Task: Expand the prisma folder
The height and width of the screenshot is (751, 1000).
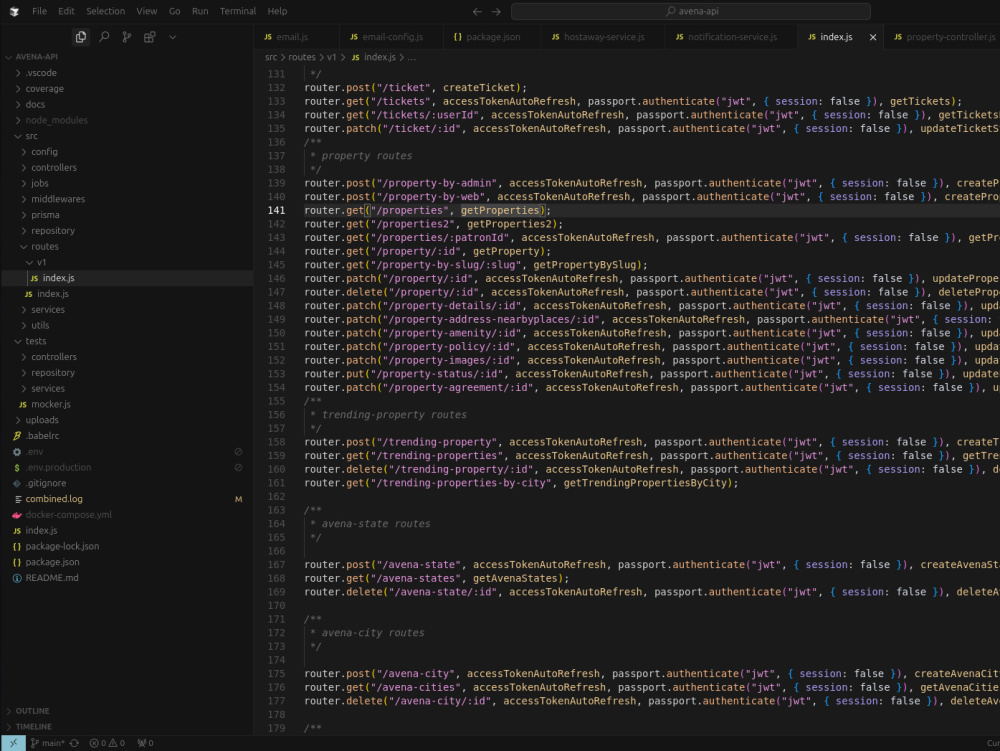Action: (x=128, y=215)
